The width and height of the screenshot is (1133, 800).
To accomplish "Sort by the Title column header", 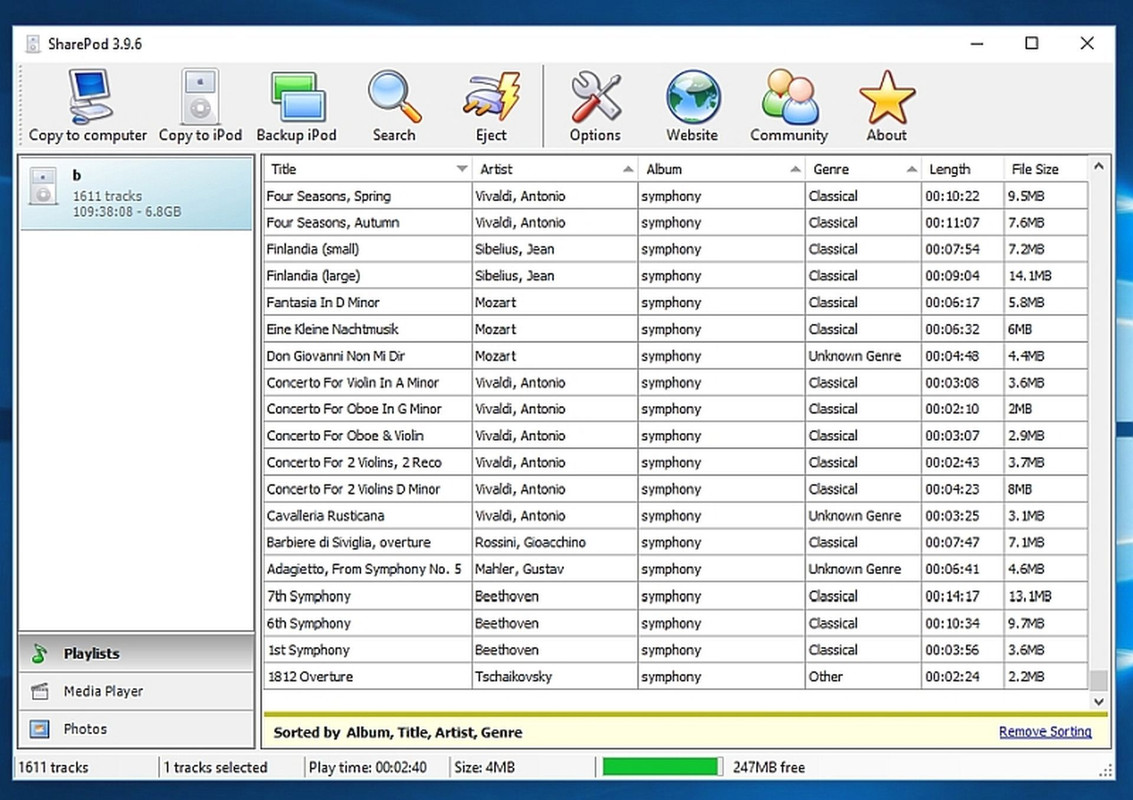I will (x=368, y=169).
